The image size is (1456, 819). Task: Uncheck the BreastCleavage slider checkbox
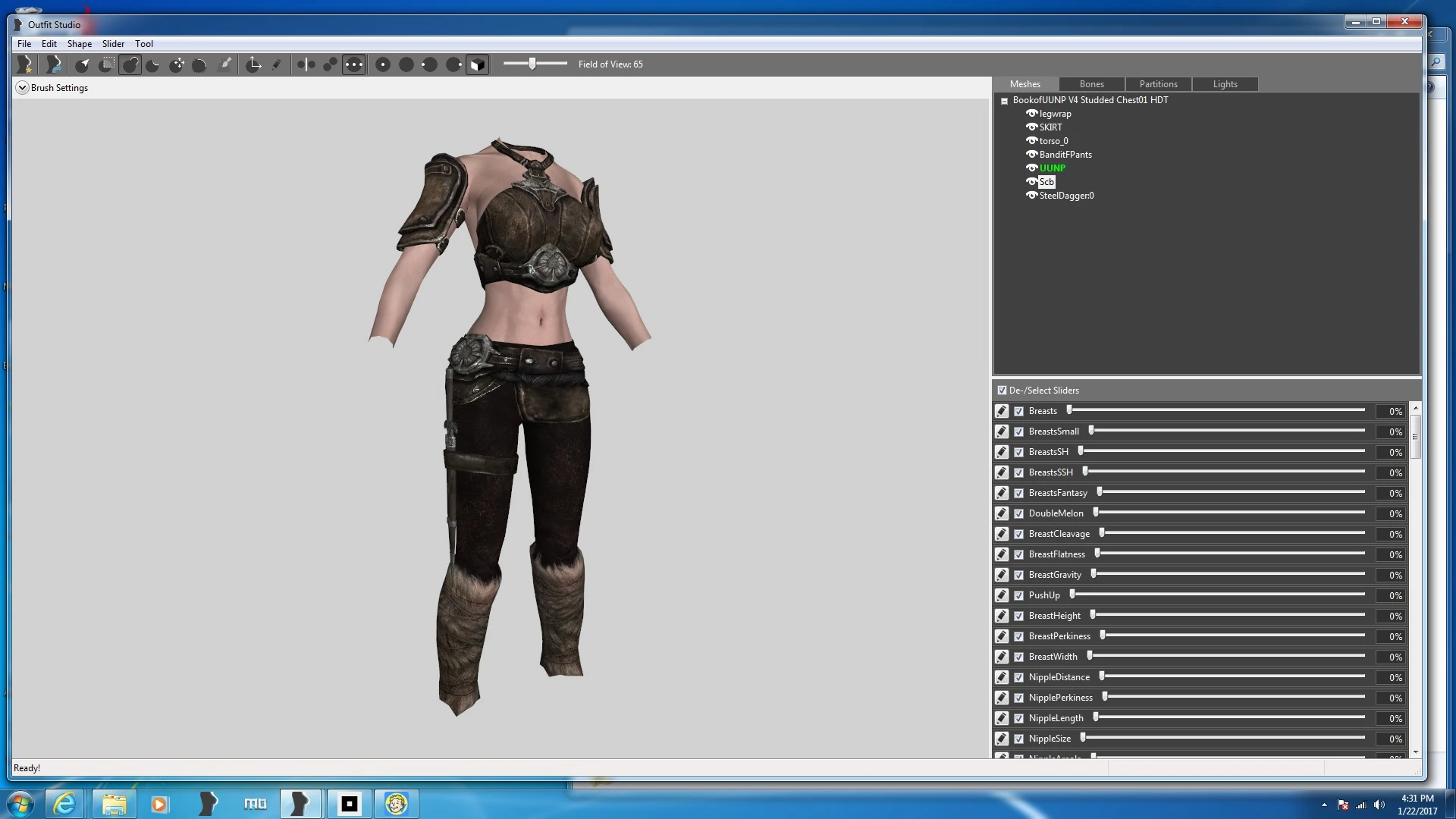pos(1019,534)
